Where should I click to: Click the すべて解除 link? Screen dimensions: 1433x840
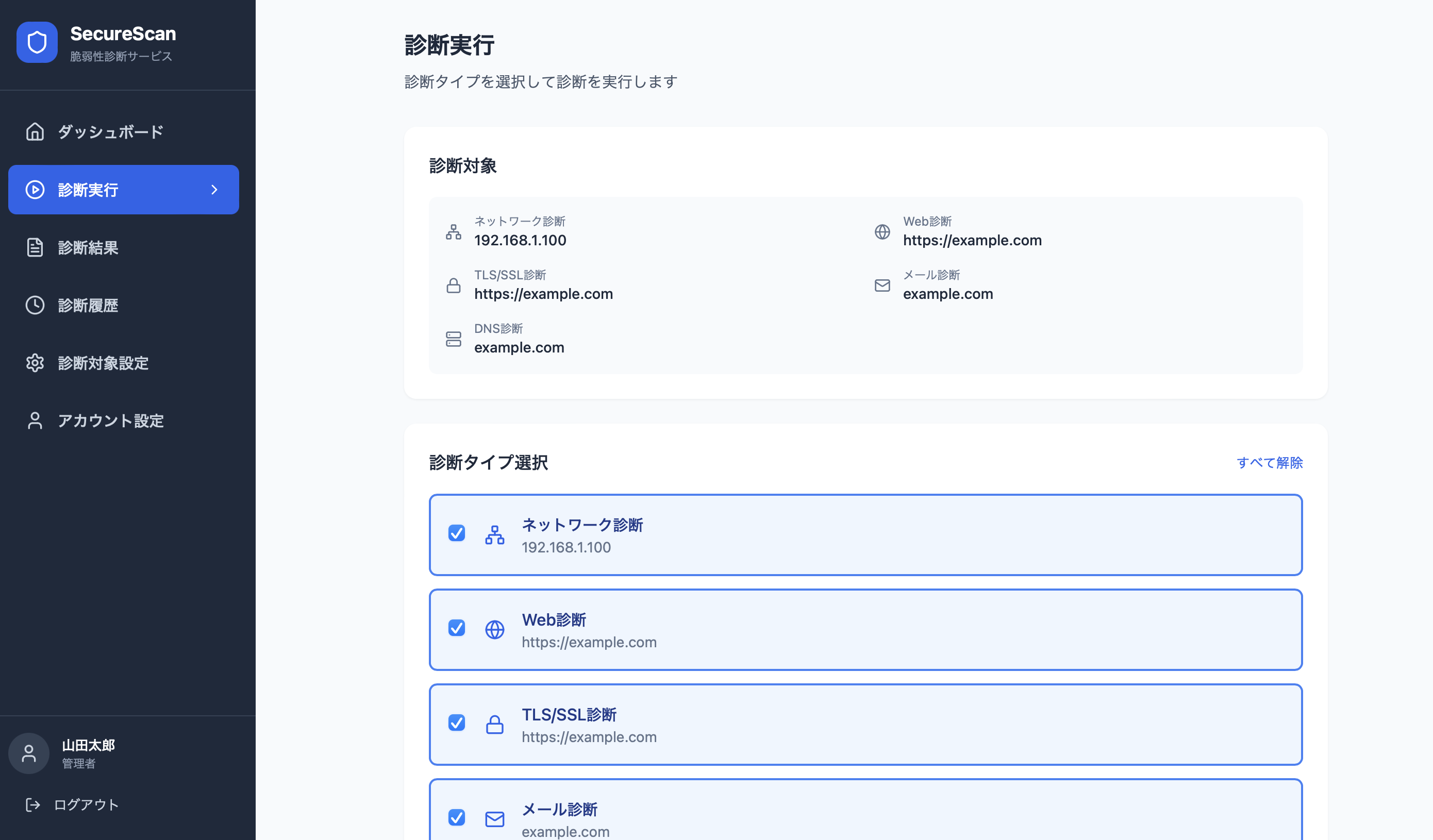click(1269, 463)
